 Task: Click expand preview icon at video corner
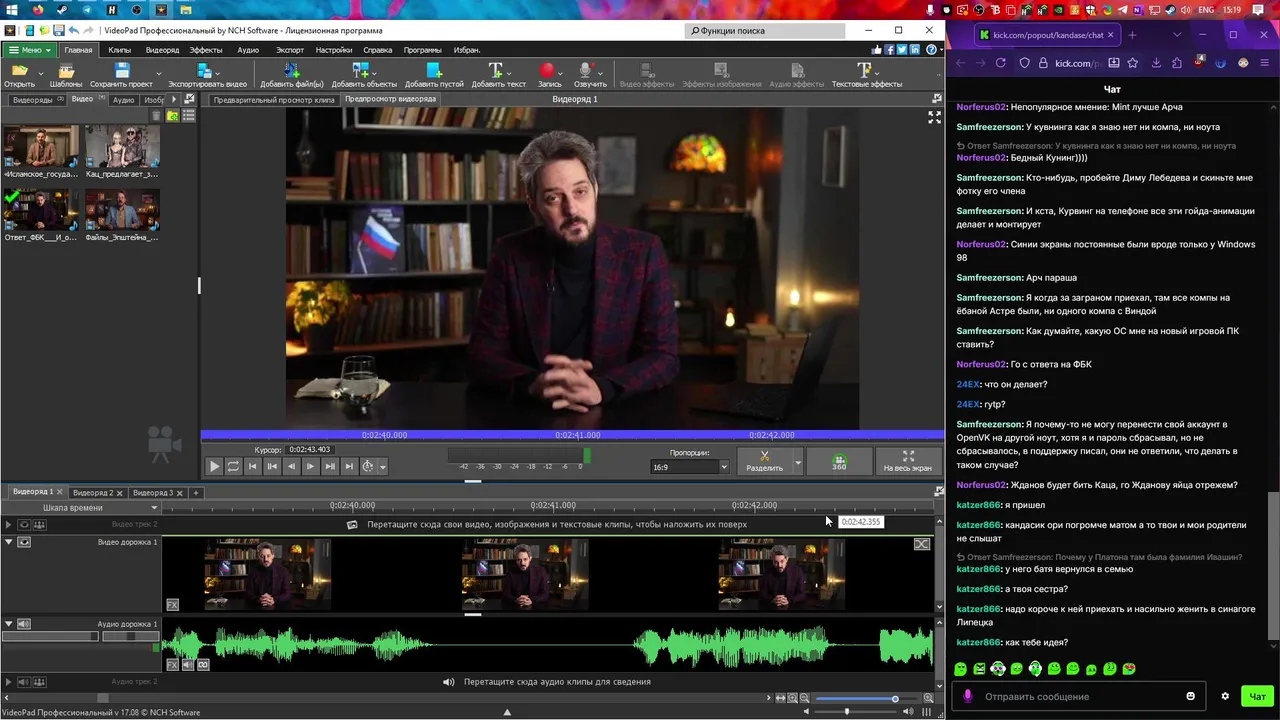(x=934, y=117)
